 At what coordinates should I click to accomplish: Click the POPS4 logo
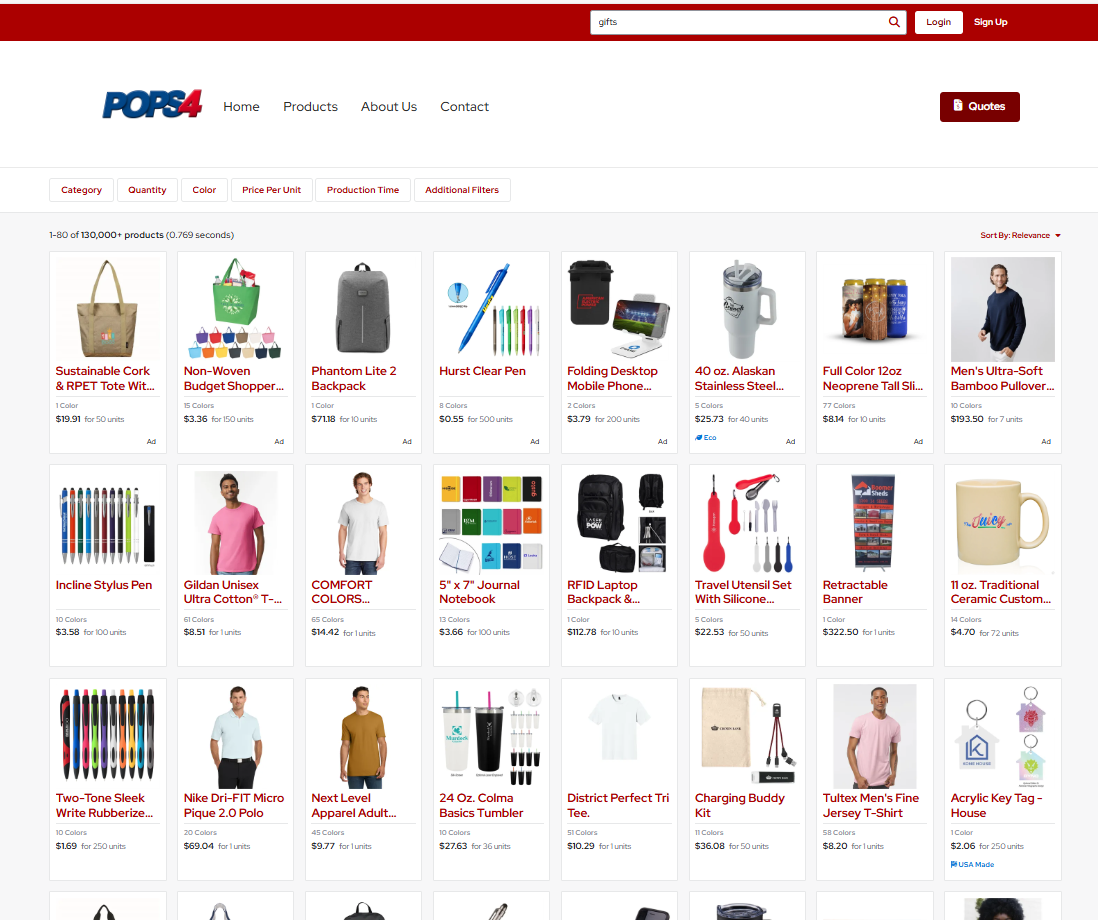pos(152,105)
